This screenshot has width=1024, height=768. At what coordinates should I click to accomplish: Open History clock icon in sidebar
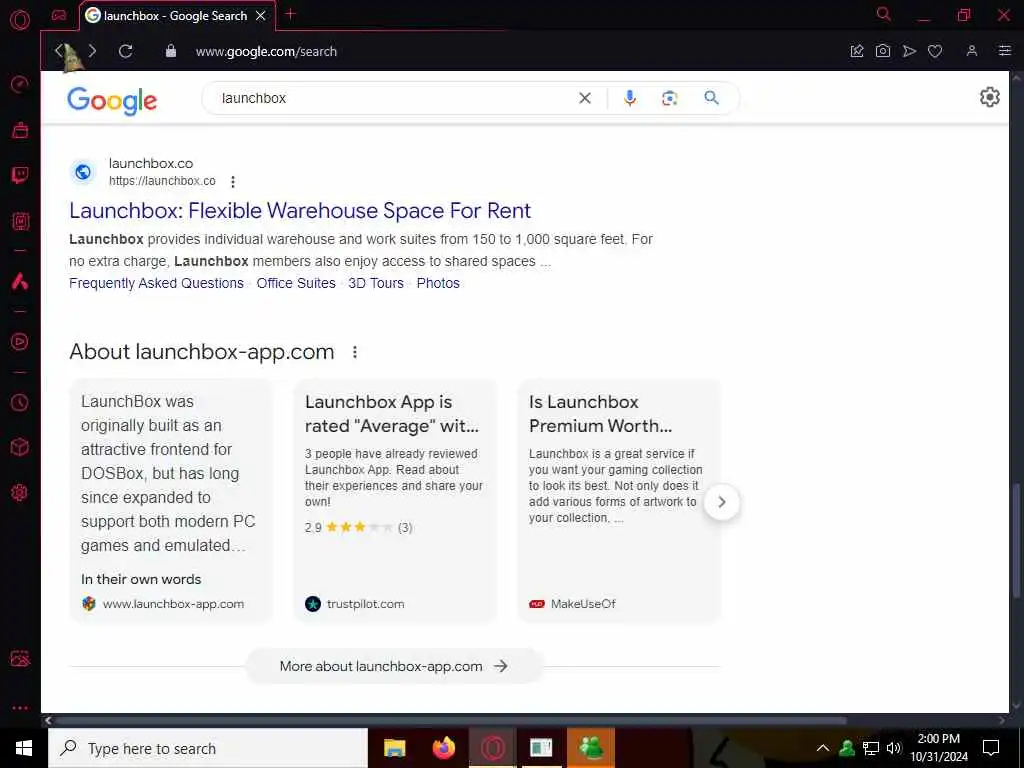pyautogui.click(x=20, y=402)
